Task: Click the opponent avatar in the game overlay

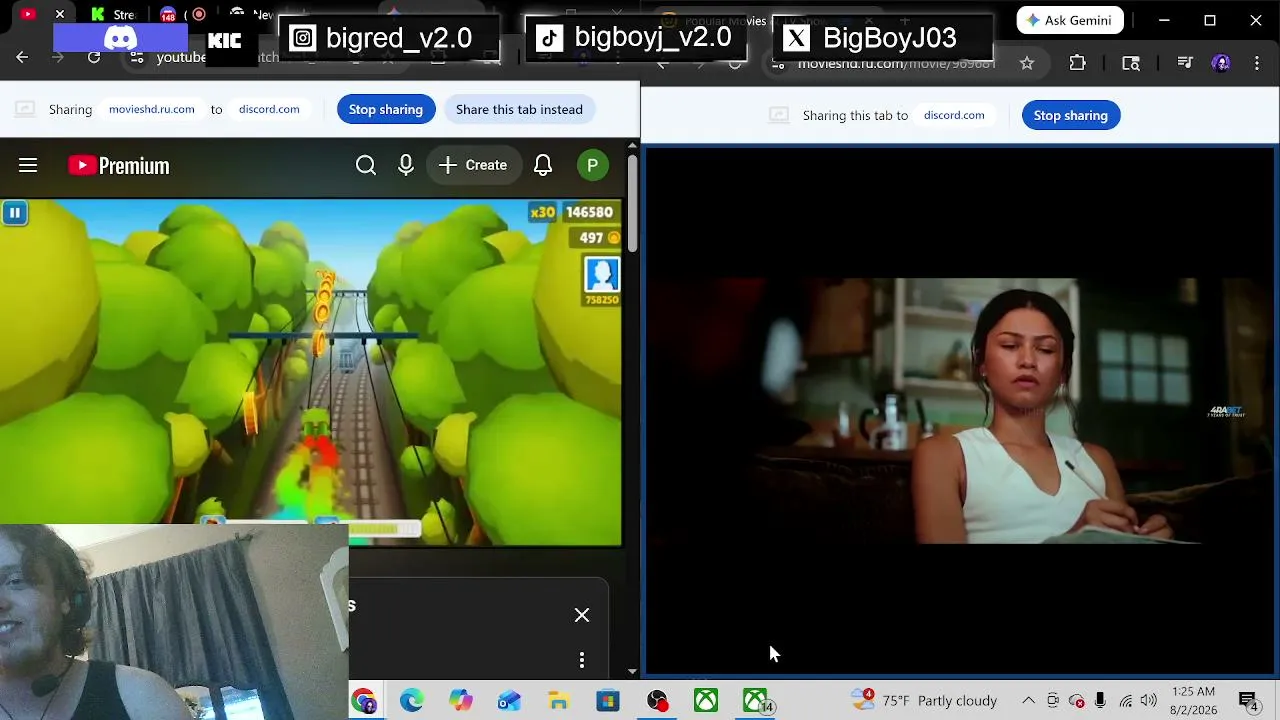Action: click(x=602, y=275)
